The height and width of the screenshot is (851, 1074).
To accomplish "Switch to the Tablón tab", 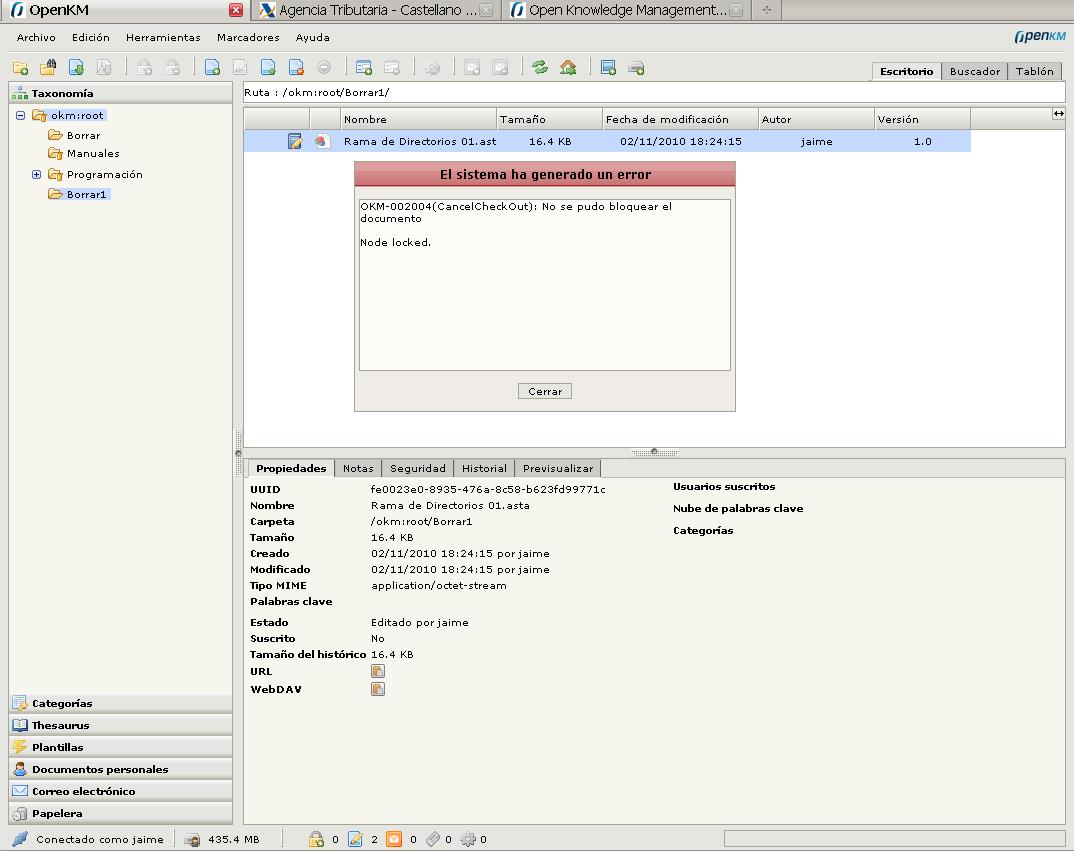I will pos(1034,71).
